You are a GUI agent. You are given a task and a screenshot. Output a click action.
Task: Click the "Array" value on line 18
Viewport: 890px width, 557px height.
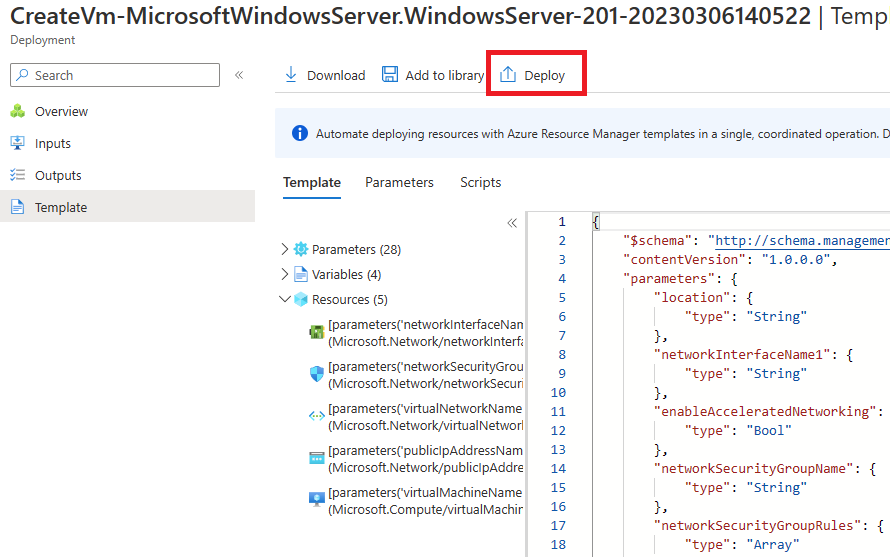pos(773,545)
